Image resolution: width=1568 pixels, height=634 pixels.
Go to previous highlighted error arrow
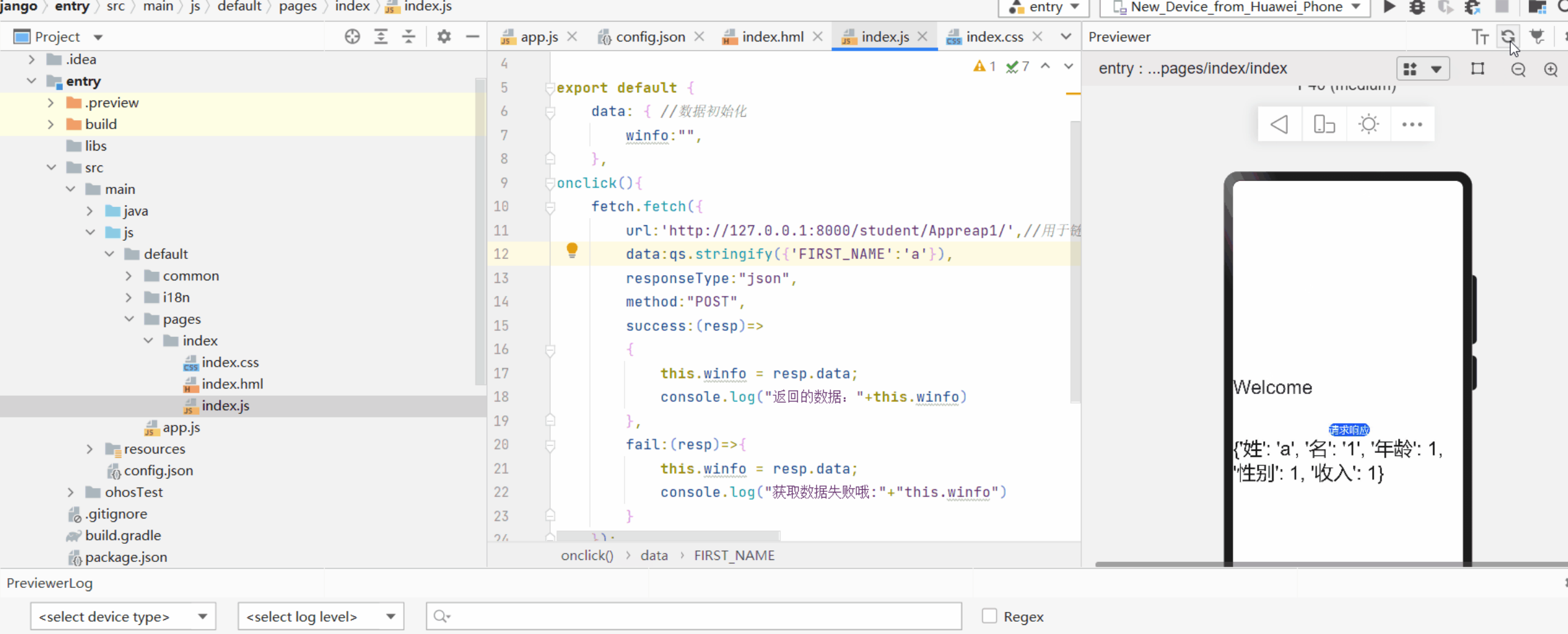pyautogui.click(x=1045, y=66)
